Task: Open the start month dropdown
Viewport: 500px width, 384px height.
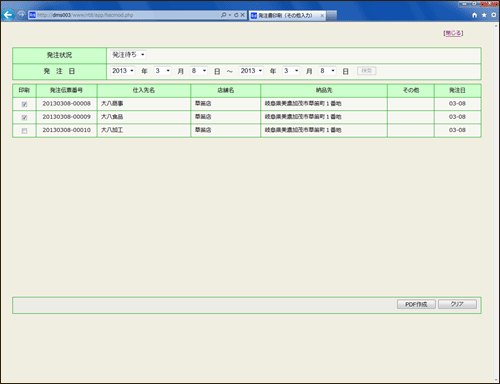Action: pyautogui.click(x=162, y=71)
